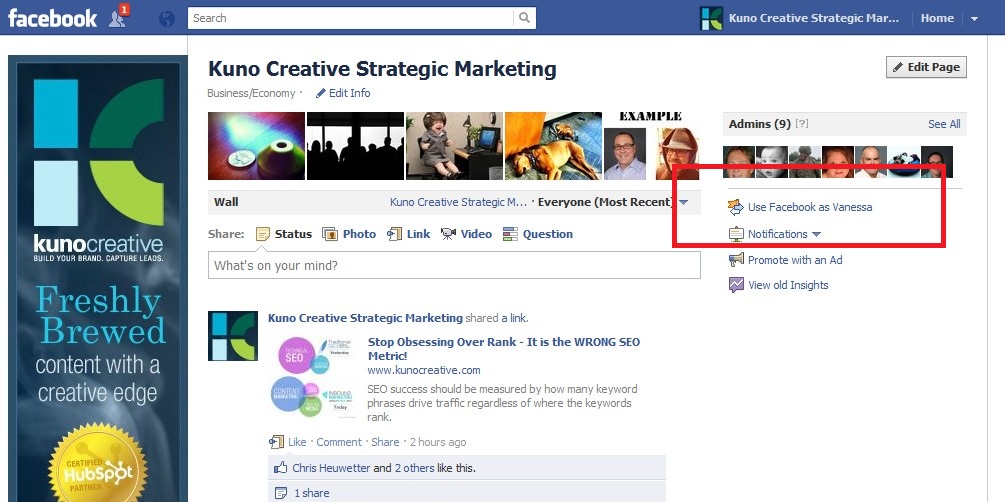Click the Edit Page button
This screenshot has height=502, width=1005.
(x=926, y=67)
